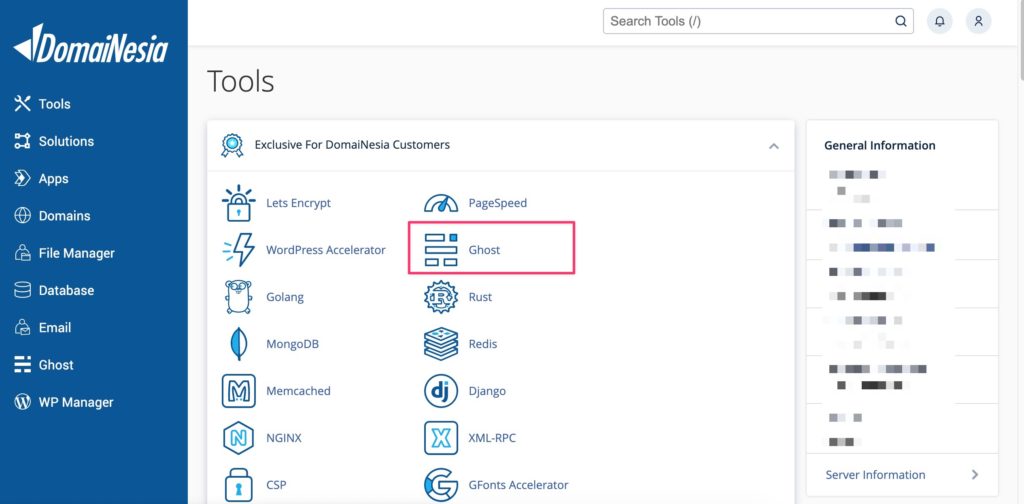Click the XML-RPC text link

(x=492, y=438)
